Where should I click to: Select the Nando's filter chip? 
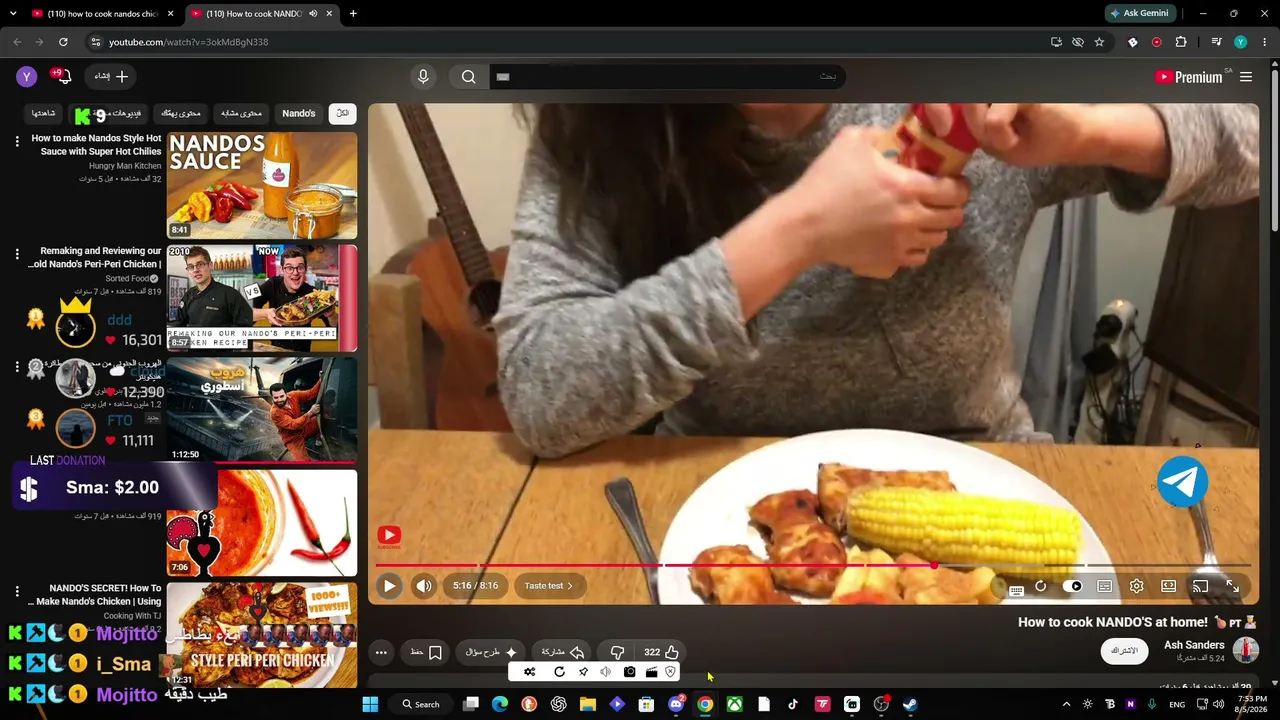point(298,113)
